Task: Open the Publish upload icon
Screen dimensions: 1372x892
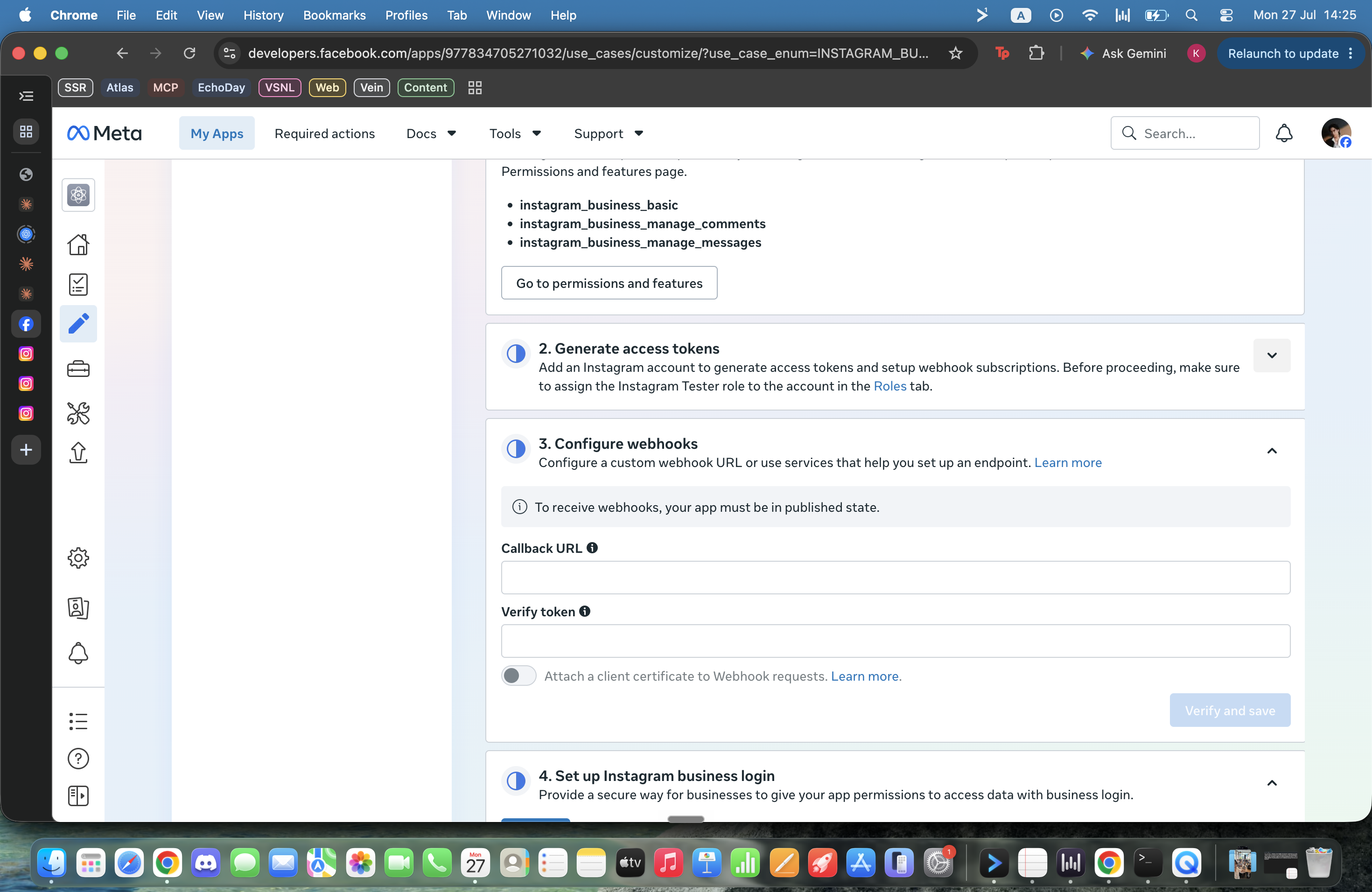Action: (78, 453)
